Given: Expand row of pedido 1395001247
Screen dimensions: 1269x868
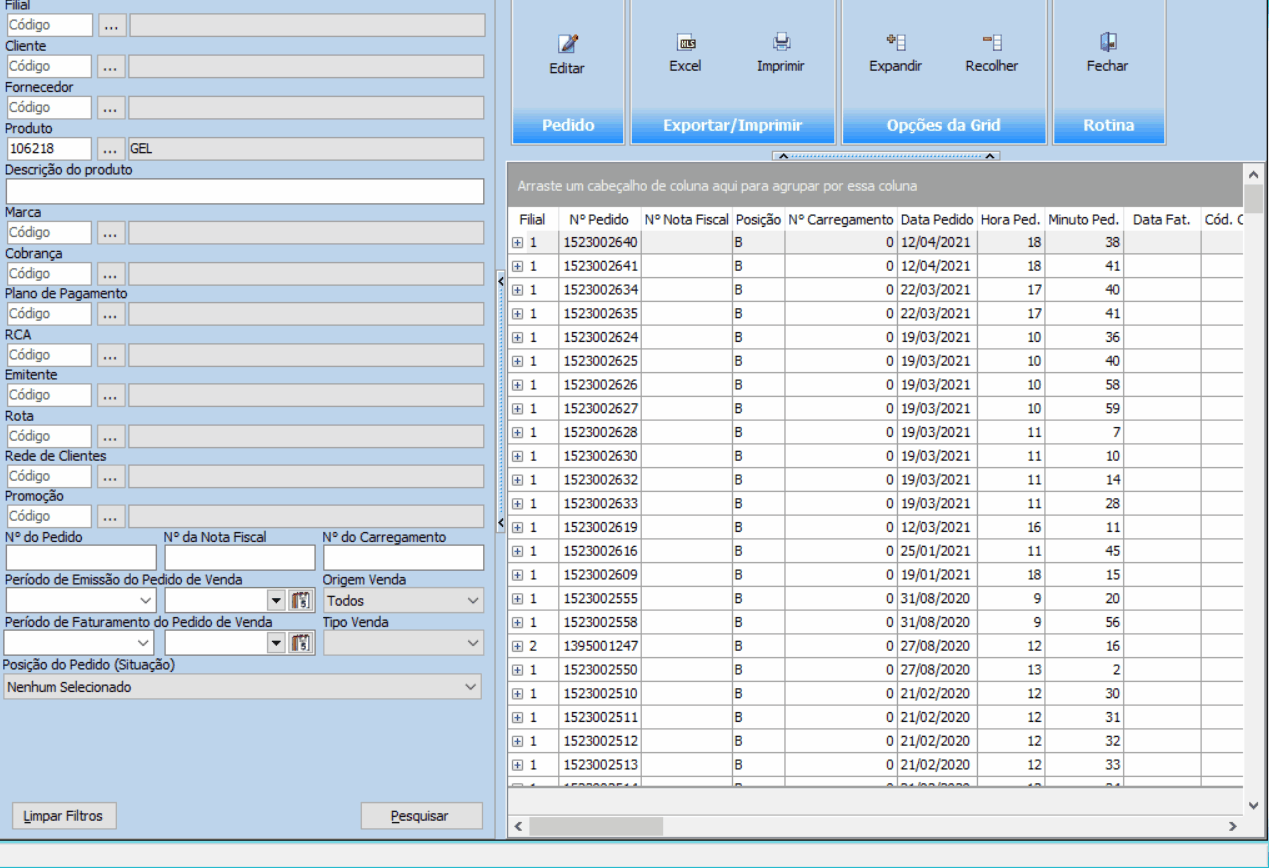Looking at the screenshot, I should point(517,646).
